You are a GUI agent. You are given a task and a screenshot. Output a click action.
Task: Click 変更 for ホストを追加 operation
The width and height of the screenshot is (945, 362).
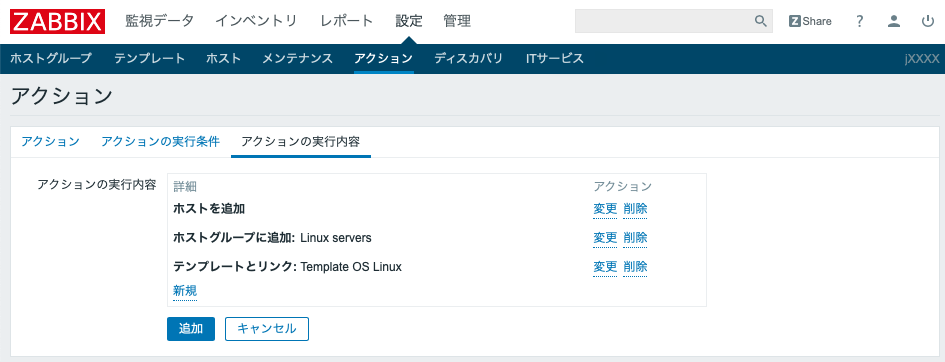(605, 209)
